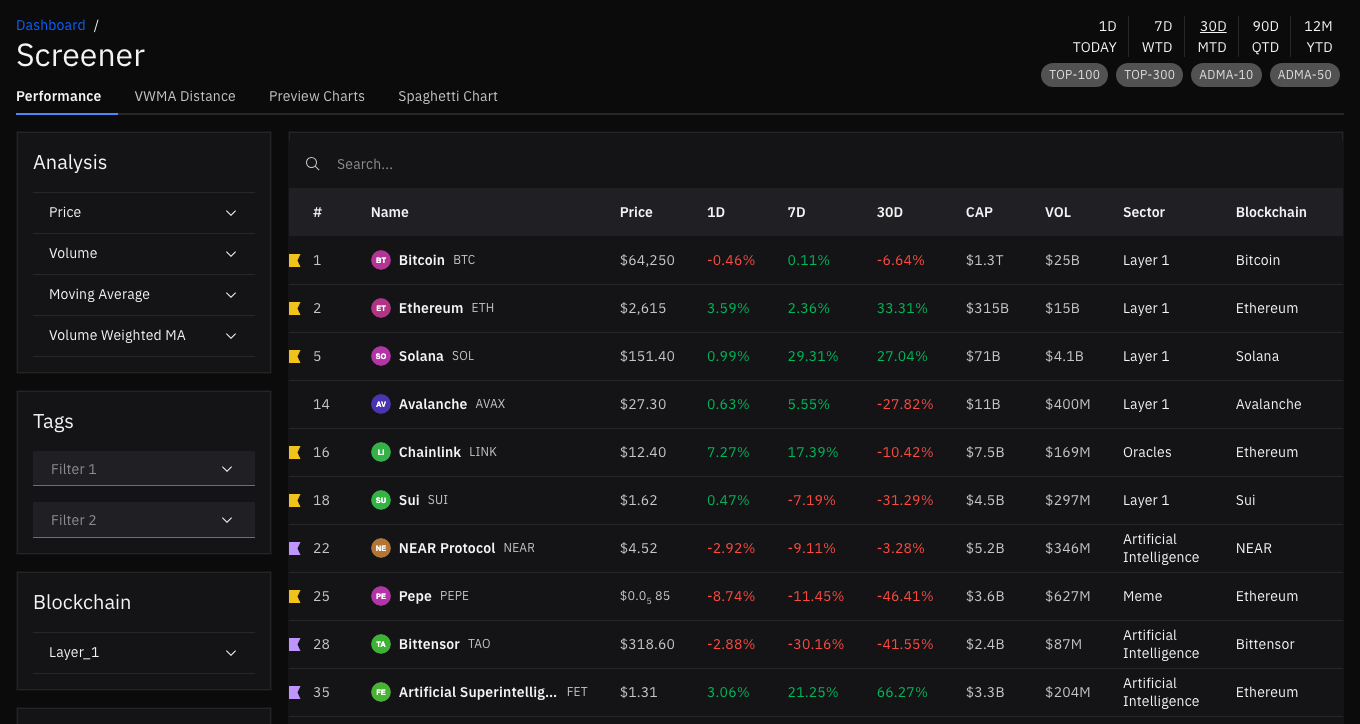Switch to the Performance tab

coord(59,97)
